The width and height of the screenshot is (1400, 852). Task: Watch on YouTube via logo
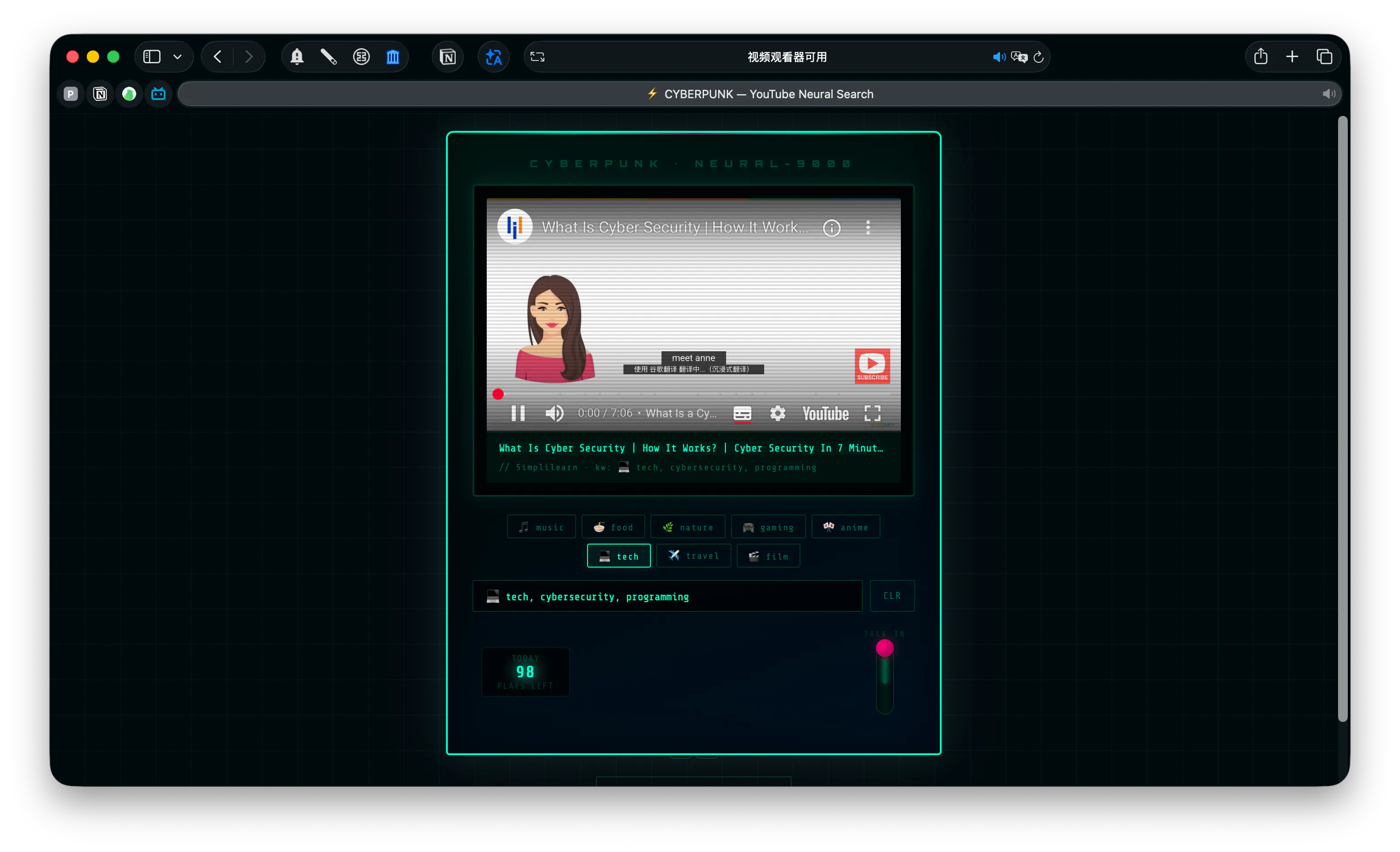click(x=825, y=414)
